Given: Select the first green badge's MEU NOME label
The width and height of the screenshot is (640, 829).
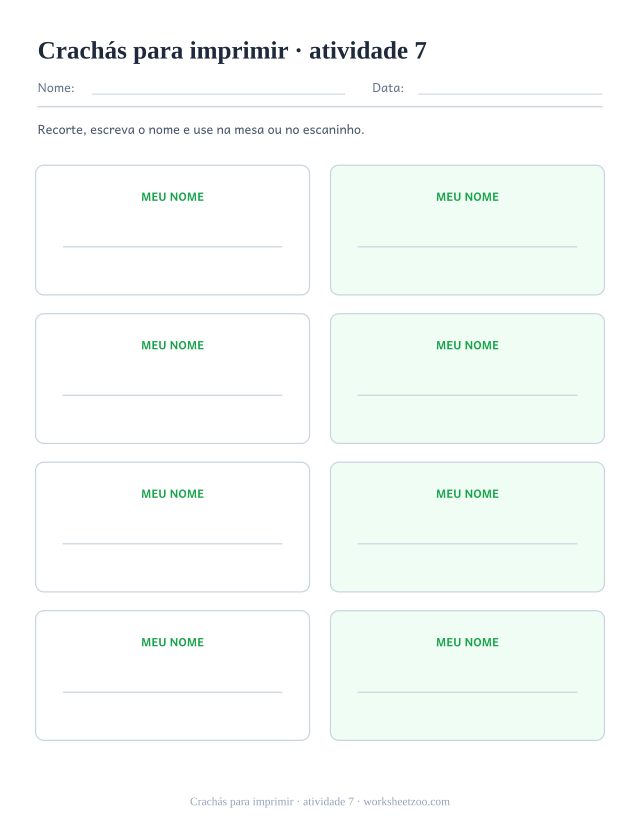Looking at the screenshot, I should tap(467, 197).
